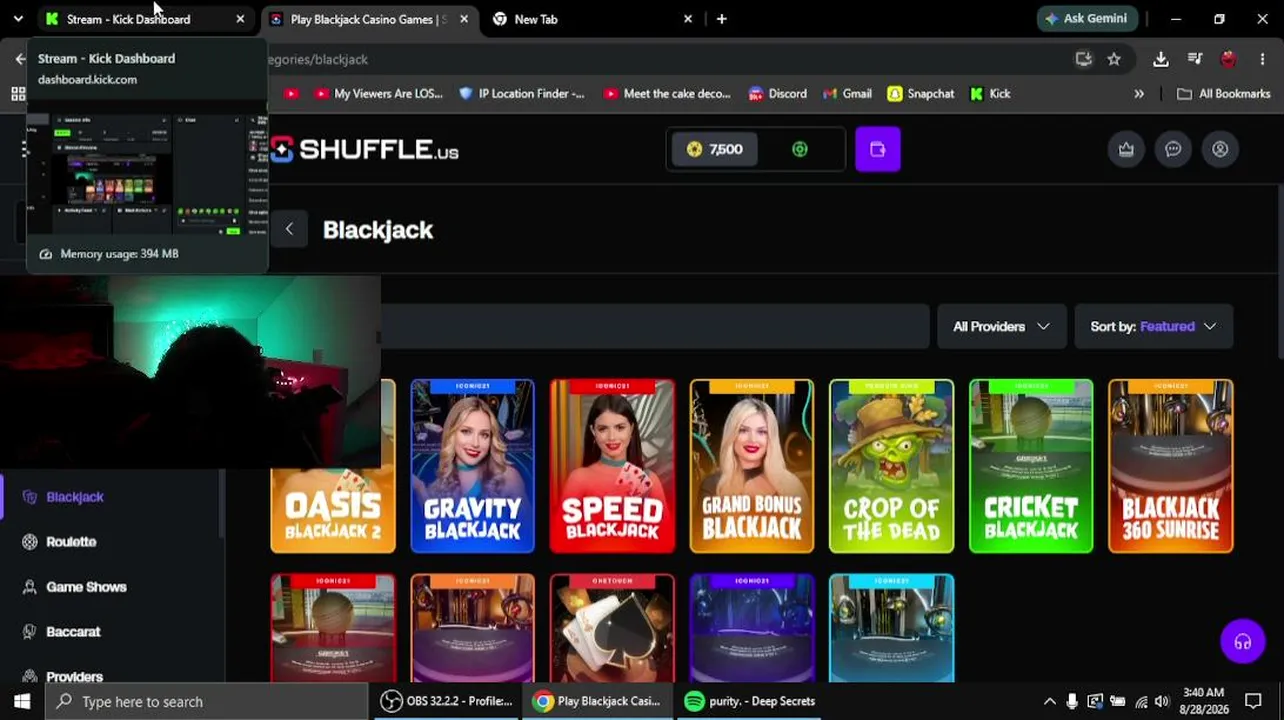Click the install app icon in address bar
The image size is (1284, 720).
point(1083,59)
